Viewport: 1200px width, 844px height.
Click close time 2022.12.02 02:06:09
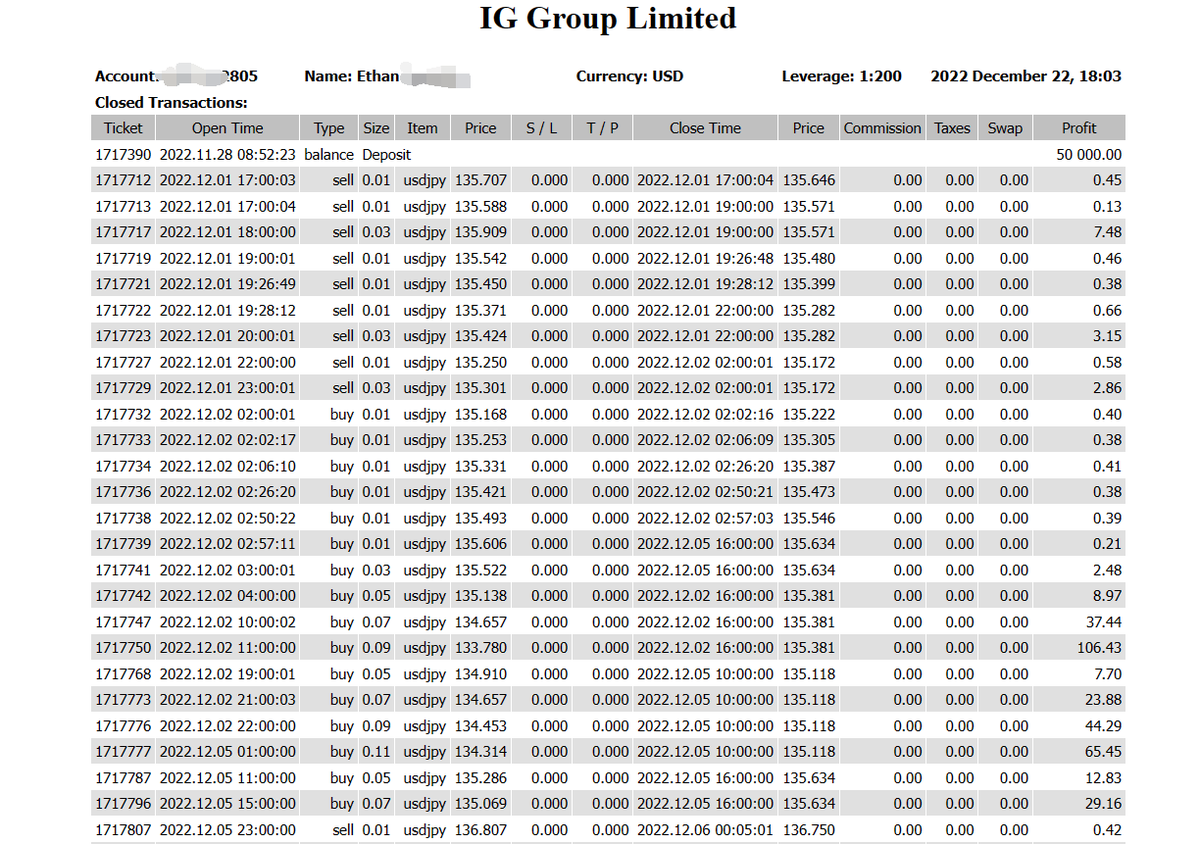pyautogui.click(x=705, y=440)
